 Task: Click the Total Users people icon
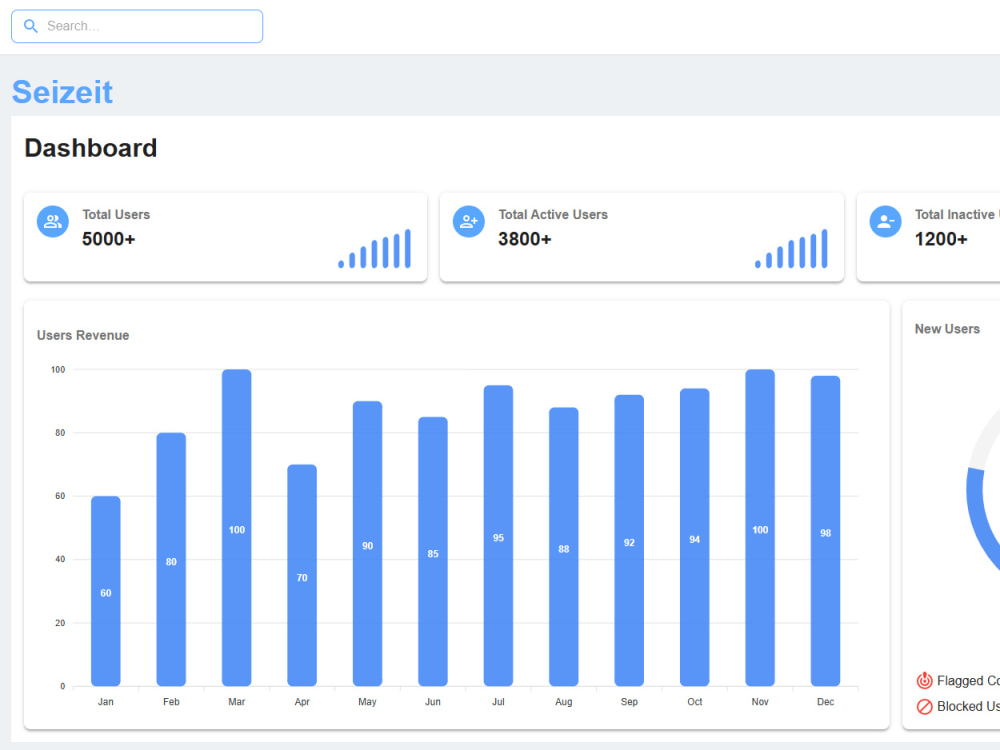click(x=53, y=221)
